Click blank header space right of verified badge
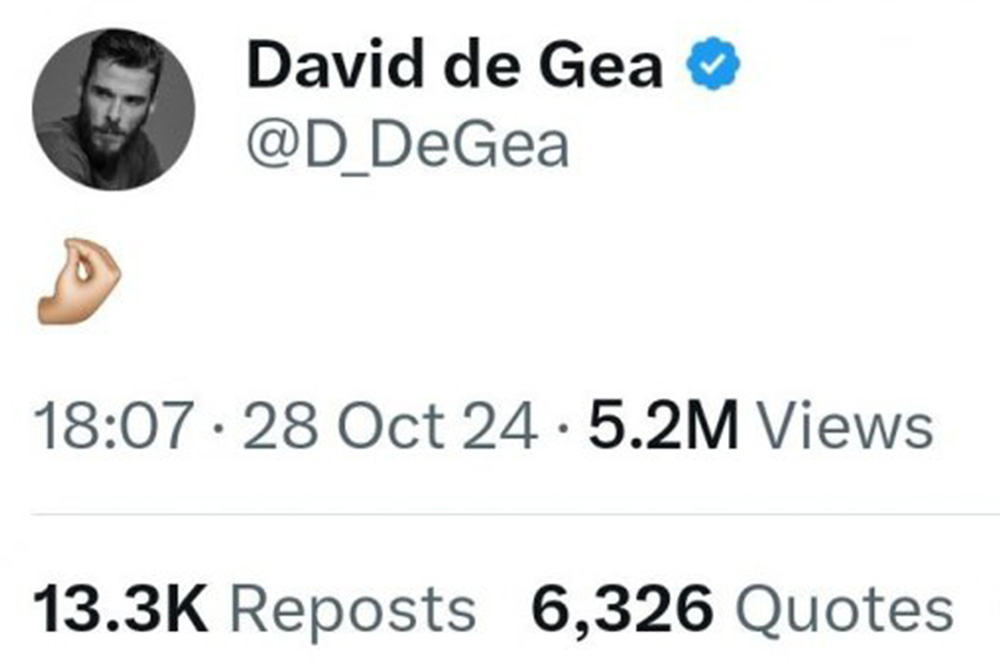Viewport: 1000px width, 666px height. click(860, 67)
